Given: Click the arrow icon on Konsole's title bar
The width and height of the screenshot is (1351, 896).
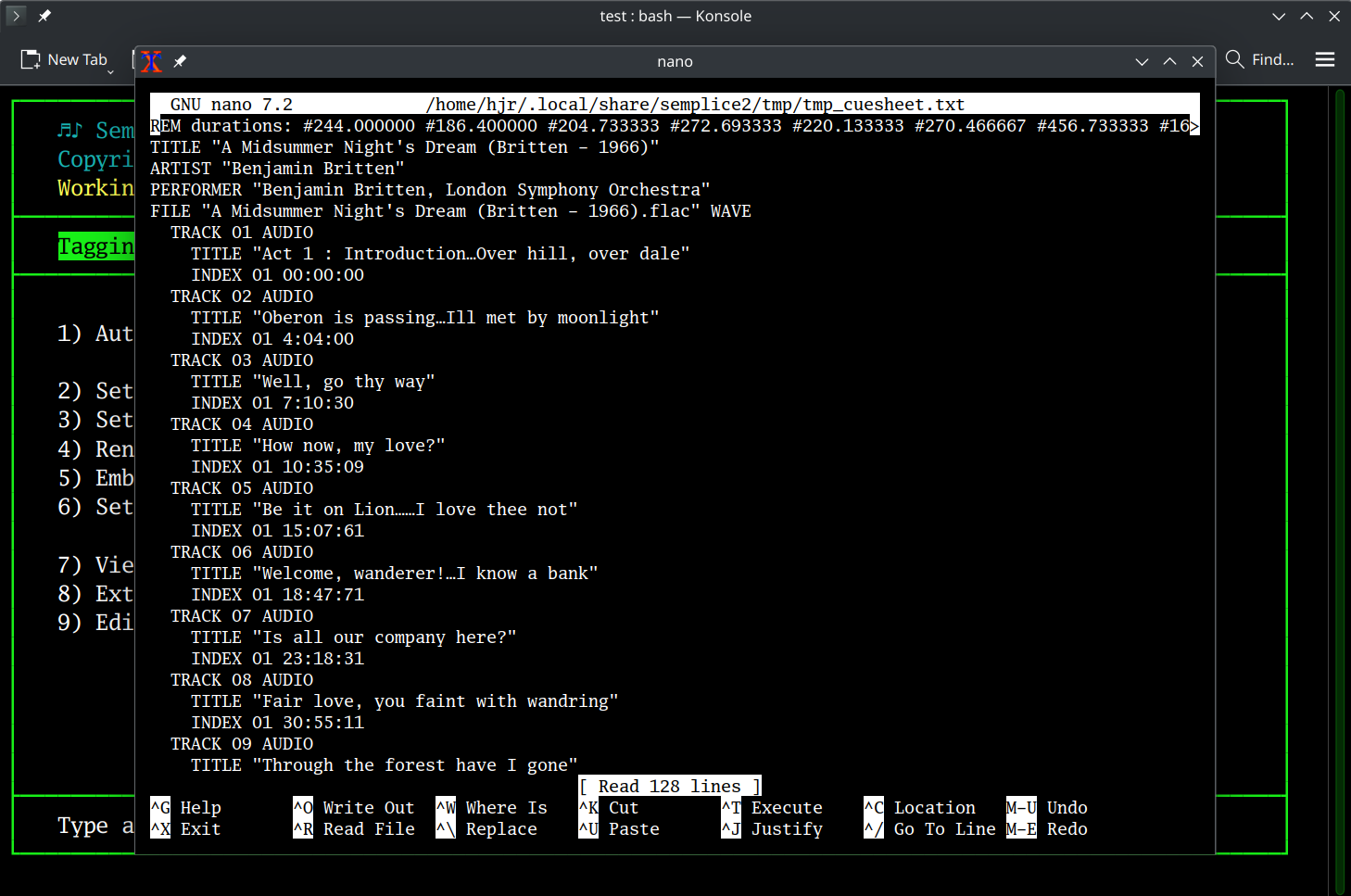Looking at the screenshot, I should click(x=16, y=16).
